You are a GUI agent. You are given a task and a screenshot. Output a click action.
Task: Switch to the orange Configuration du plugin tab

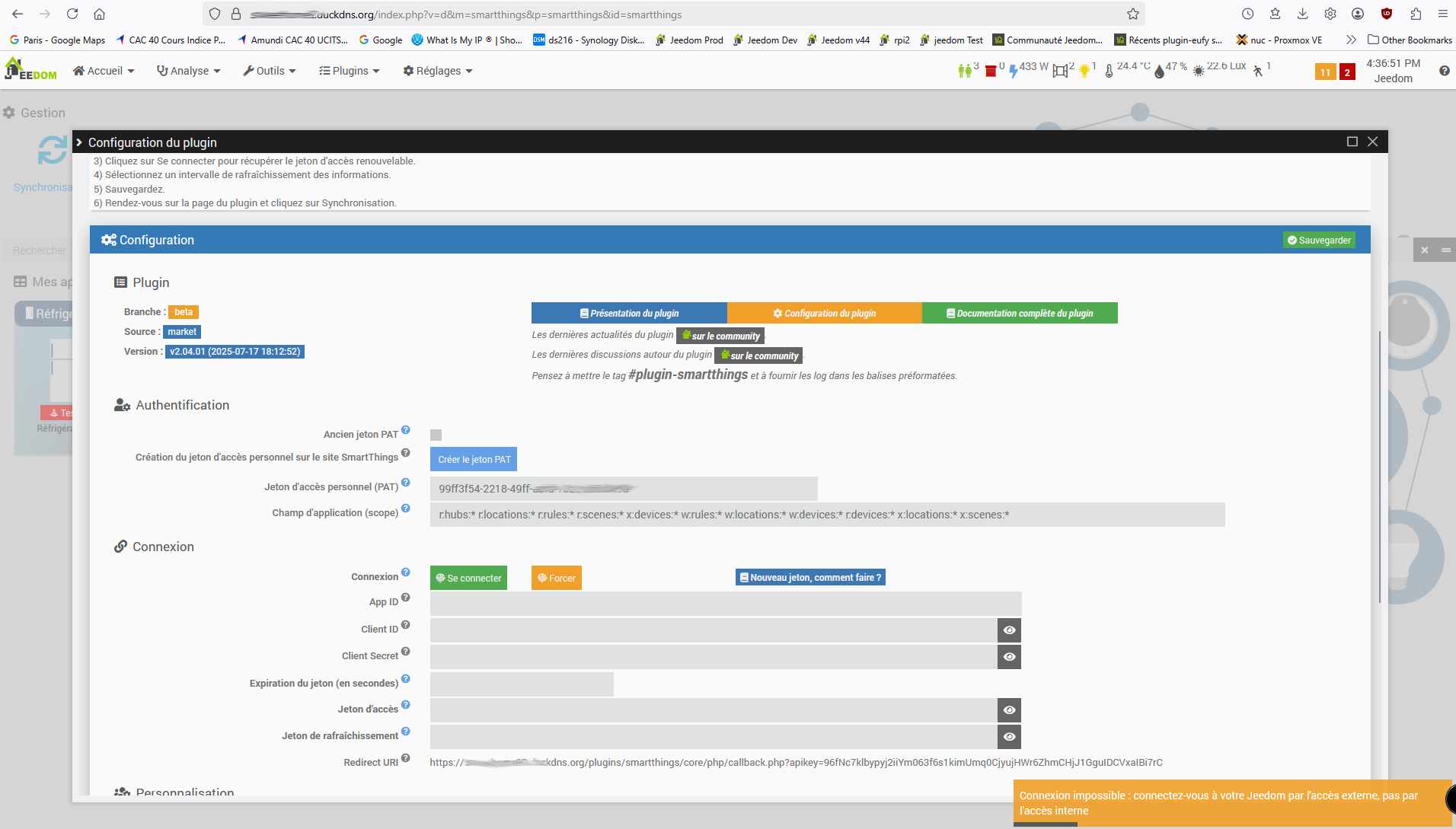pos(825,313)
